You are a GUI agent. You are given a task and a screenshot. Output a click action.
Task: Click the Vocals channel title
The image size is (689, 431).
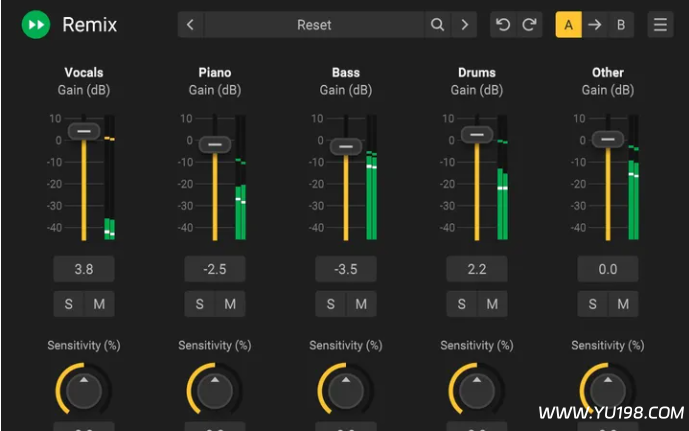click(84, 72)
